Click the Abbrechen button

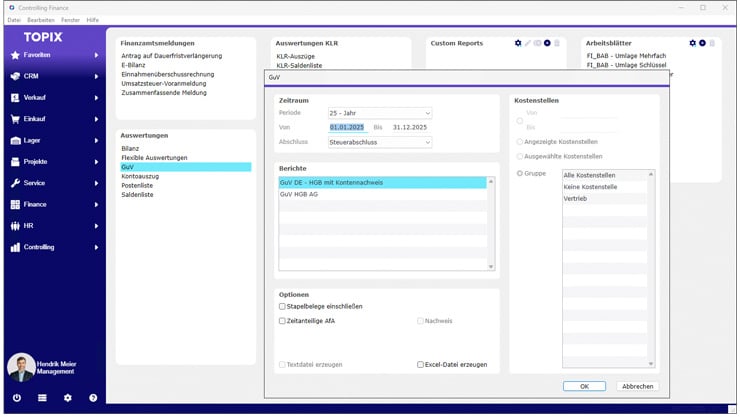(638, 386)
